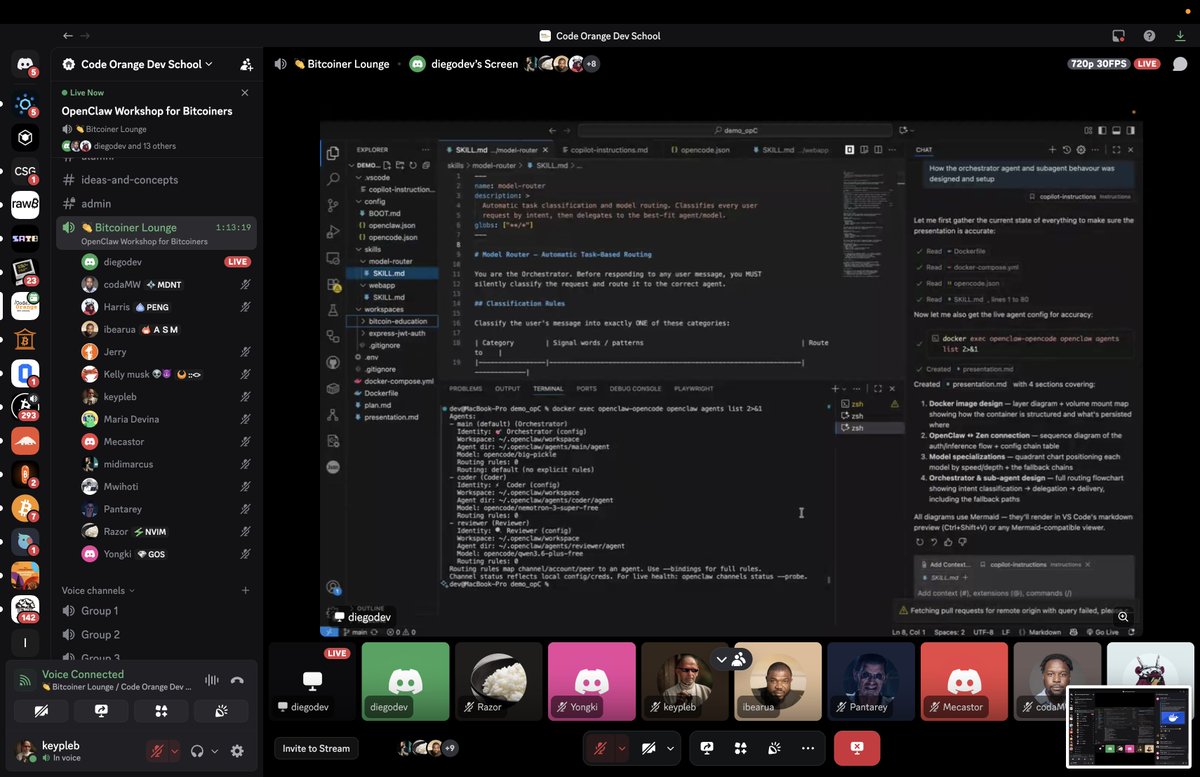Viewport: 1200px width, 777px height.
Task: Turn on camera in Voice Connected panel
Action: point(42,710)
